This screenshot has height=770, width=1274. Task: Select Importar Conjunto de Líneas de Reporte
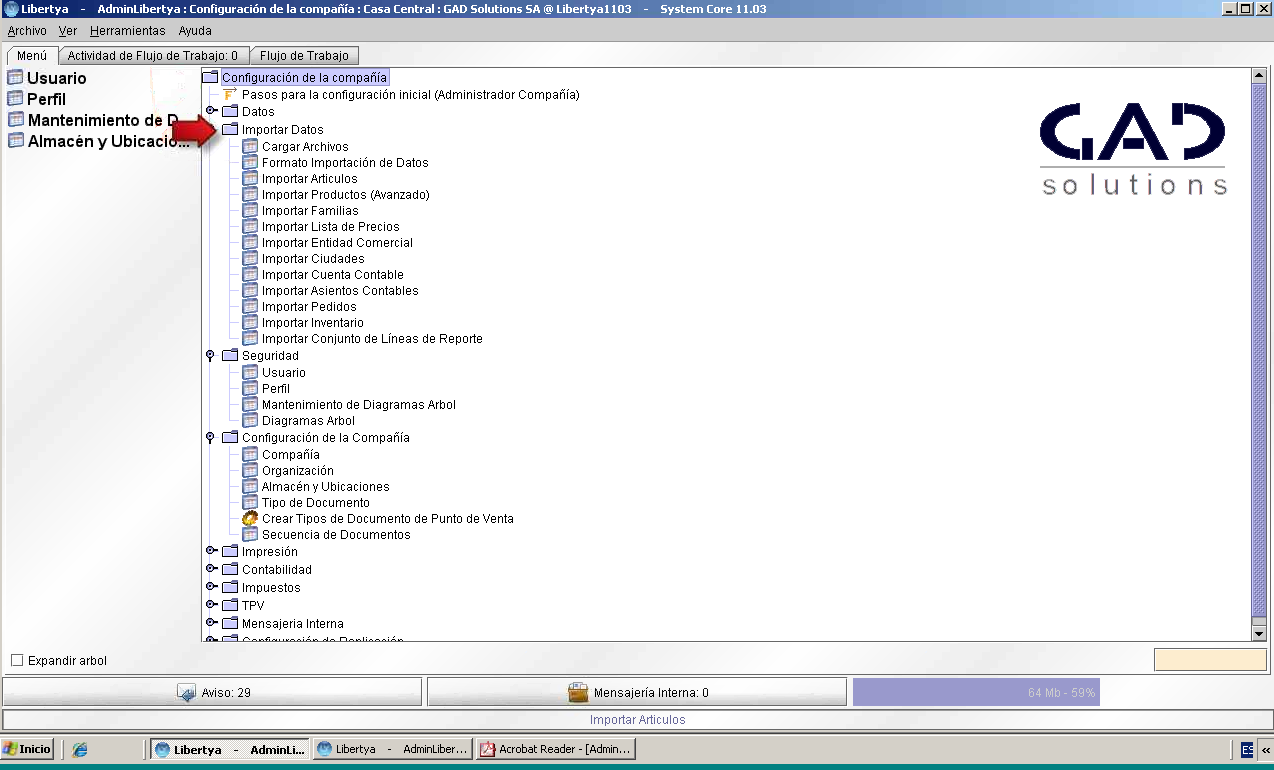click(372, 339)
